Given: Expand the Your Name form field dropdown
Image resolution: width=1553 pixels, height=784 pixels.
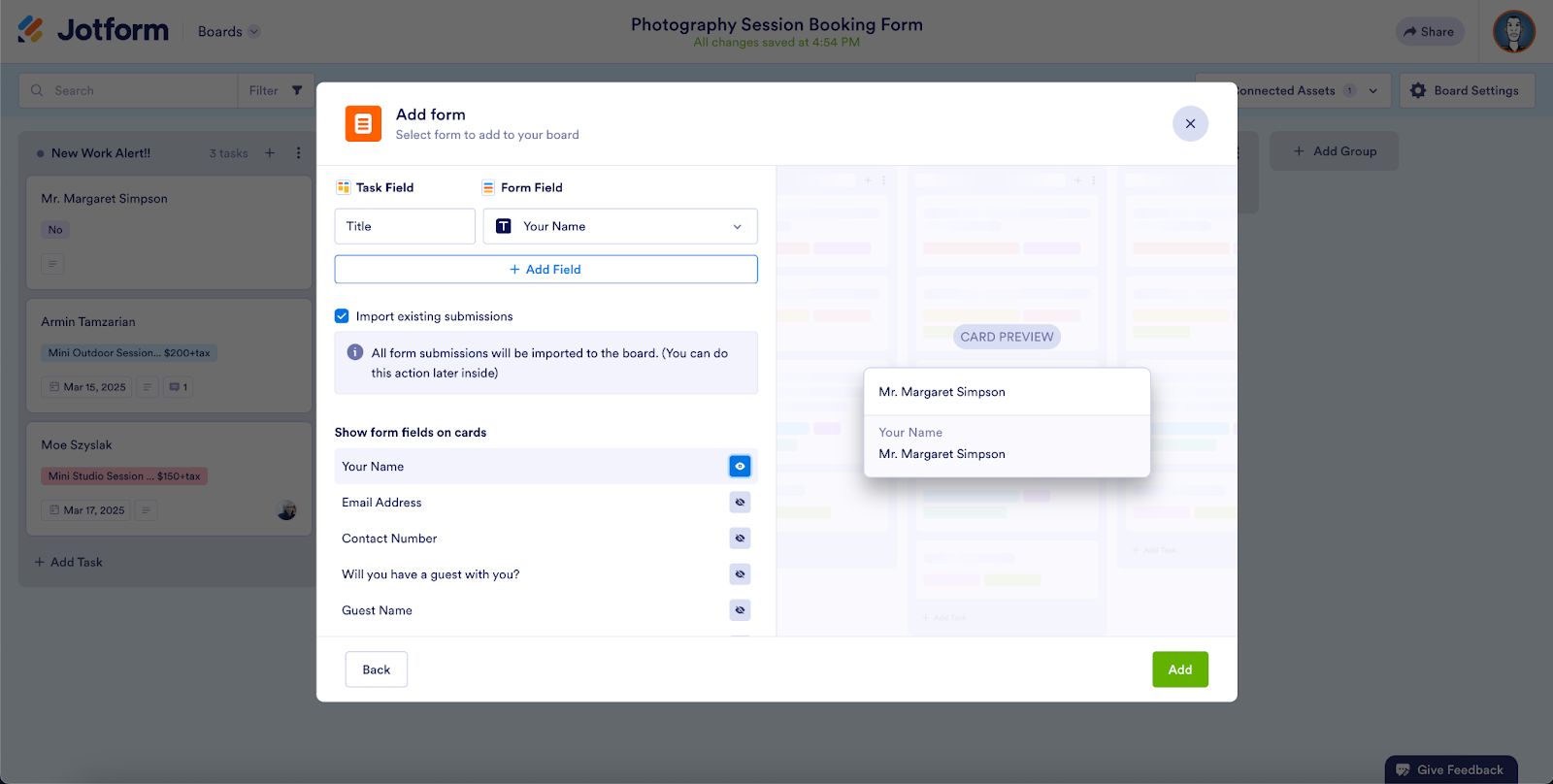Looking at the screenshot, I should 737,227.
